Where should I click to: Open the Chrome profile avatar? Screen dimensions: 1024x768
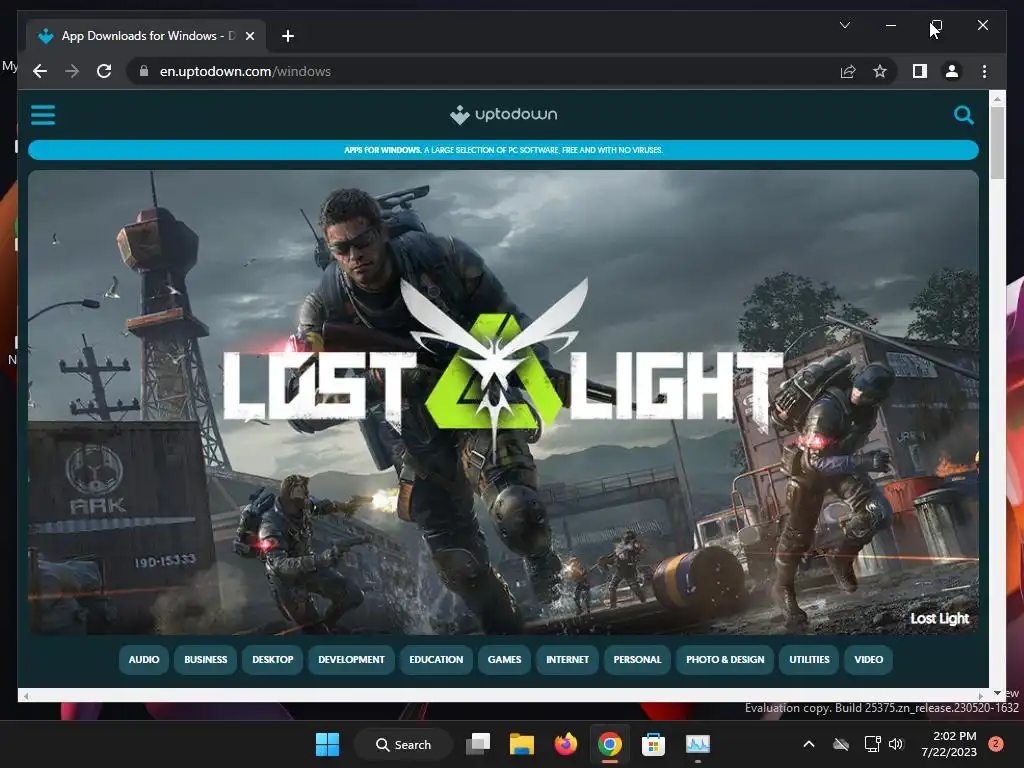tap(952, 71)
